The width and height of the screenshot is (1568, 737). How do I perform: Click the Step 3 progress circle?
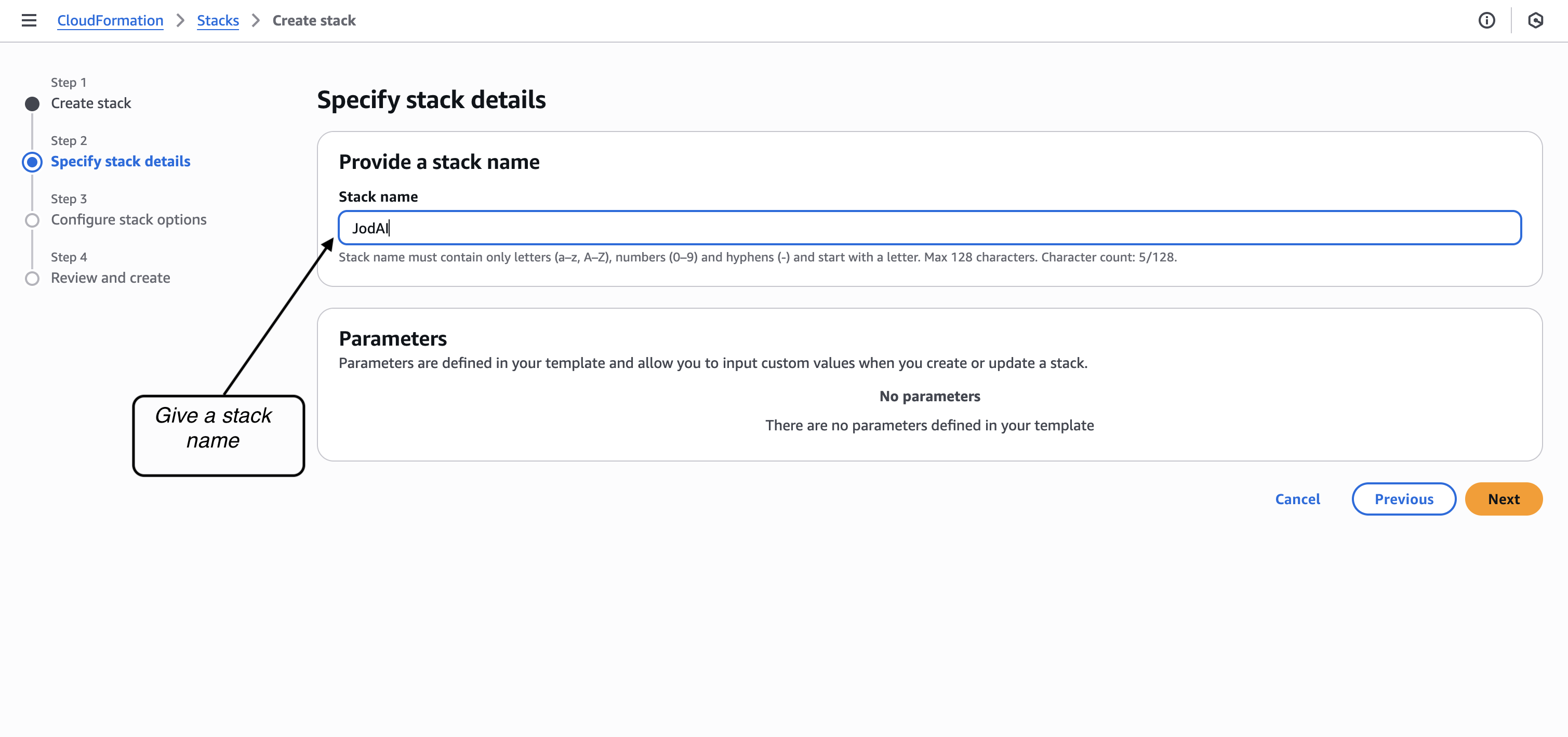coord(32,220)
